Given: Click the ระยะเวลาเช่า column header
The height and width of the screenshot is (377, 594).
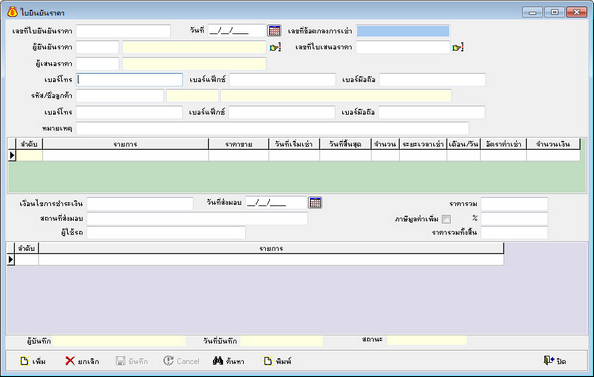Looking at the screenshot, I should 423,144.
